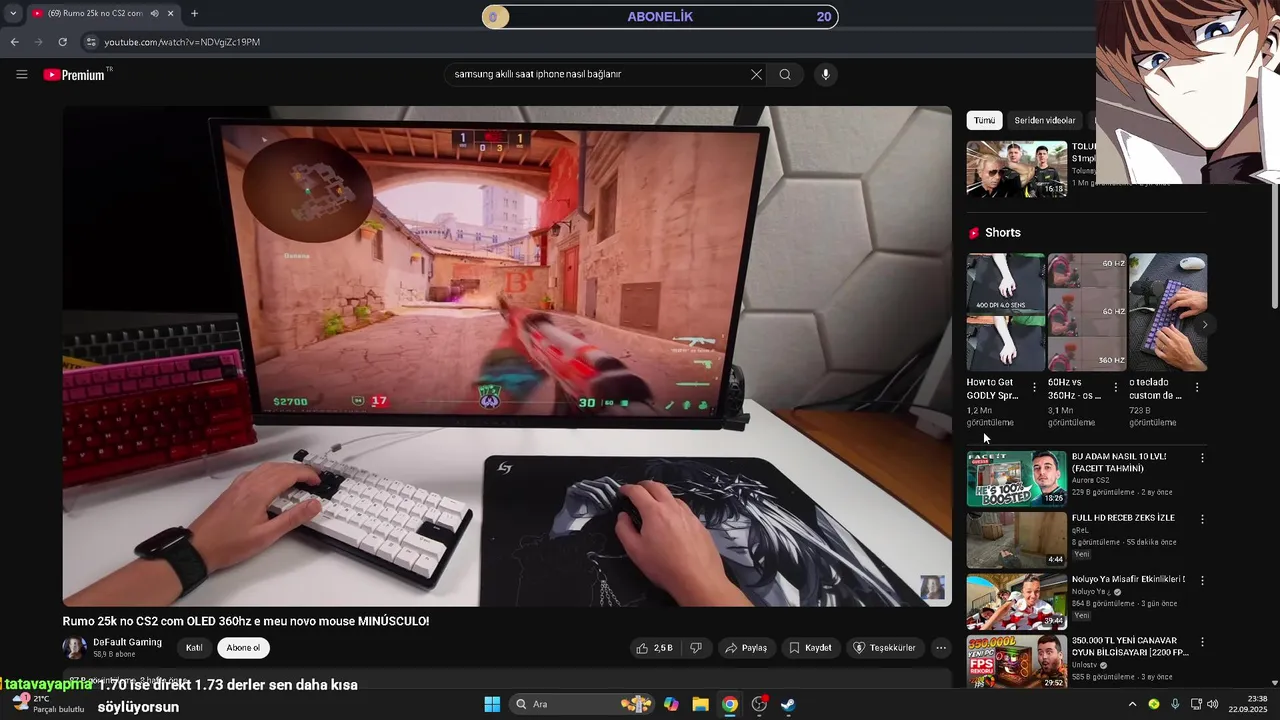1280x720 pixels.
Task: Click the Kaydet save button
Action: tap(810, 648)
